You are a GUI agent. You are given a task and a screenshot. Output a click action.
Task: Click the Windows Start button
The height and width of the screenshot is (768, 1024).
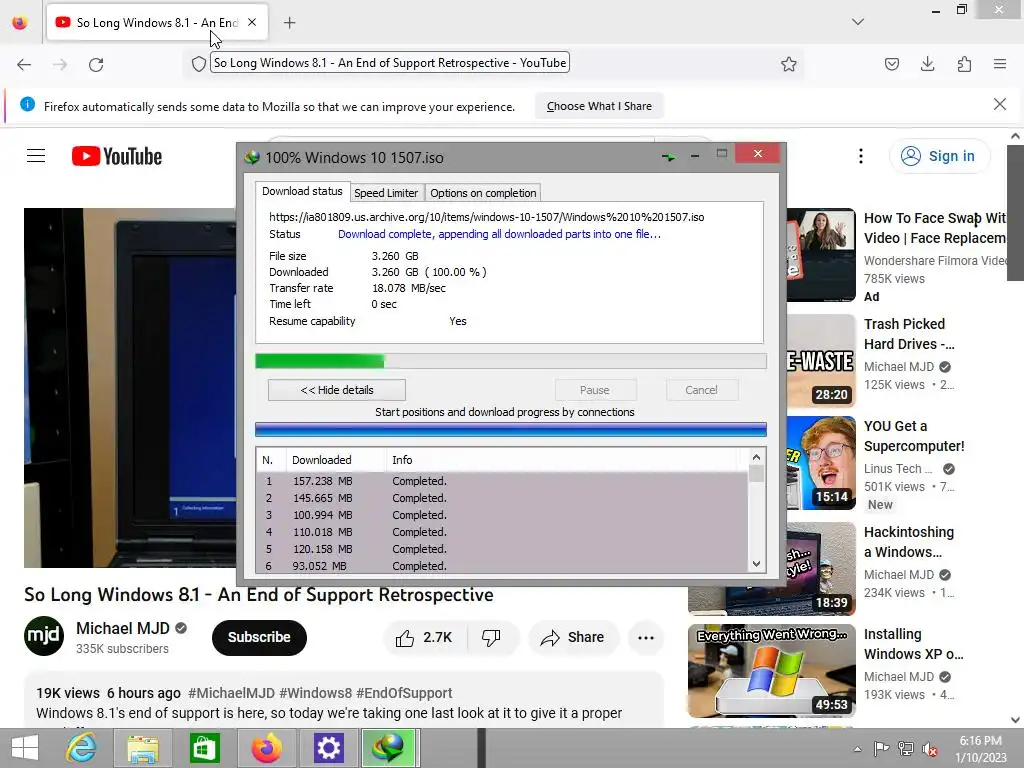pos(24,748)
